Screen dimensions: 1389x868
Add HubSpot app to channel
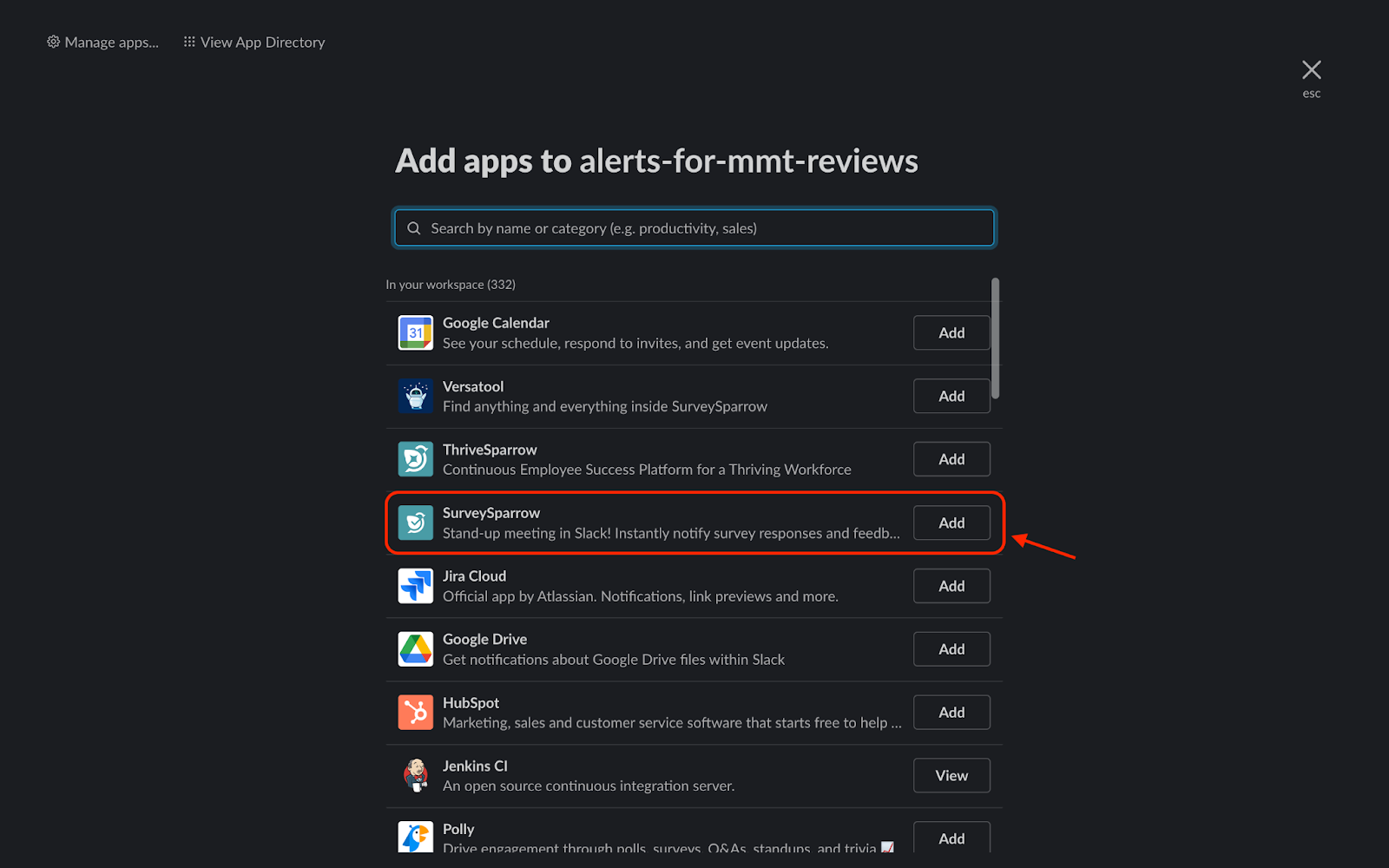(x=951, y=713)
